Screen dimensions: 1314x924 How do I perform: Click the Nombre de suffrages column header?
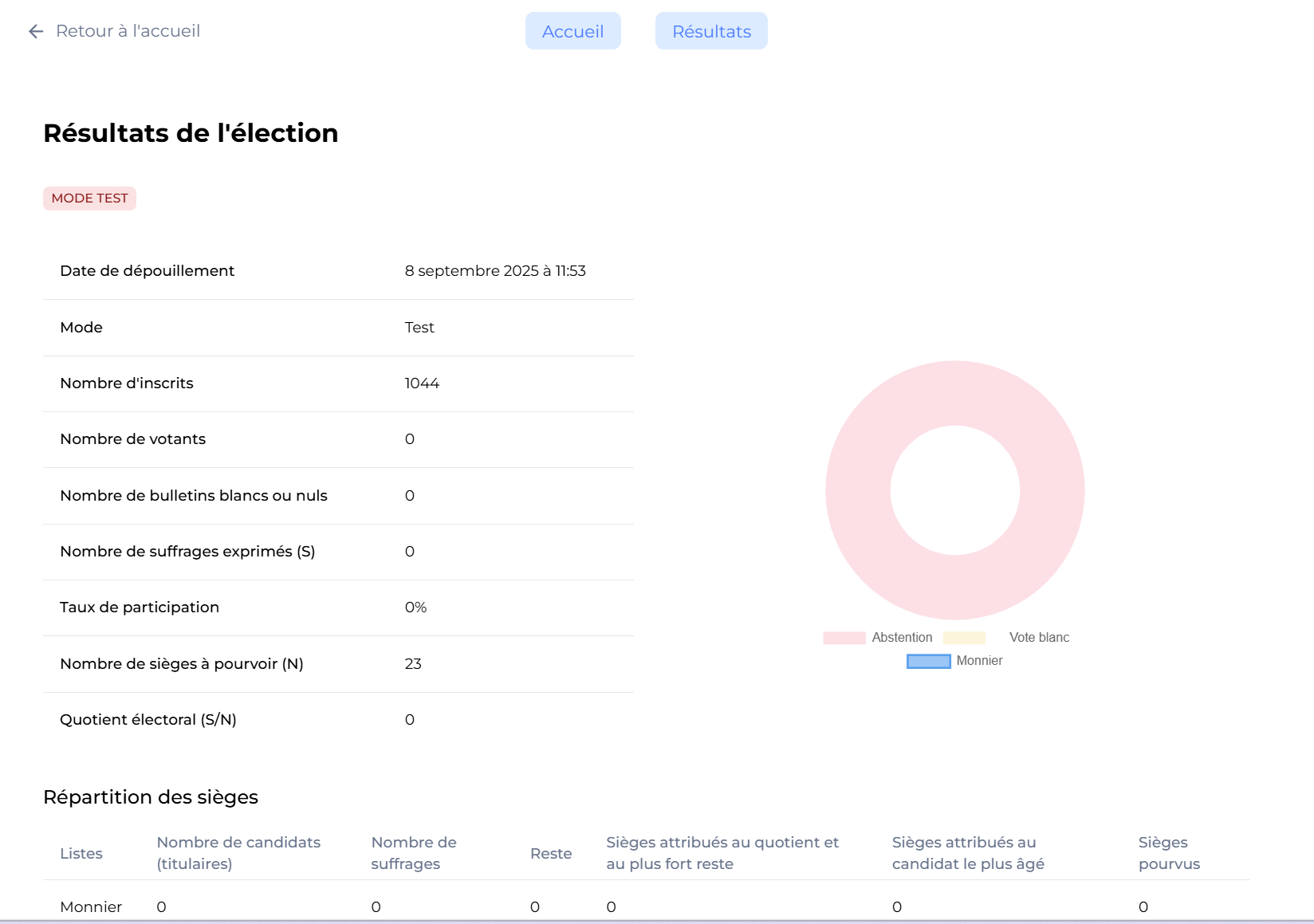(413, 853)
